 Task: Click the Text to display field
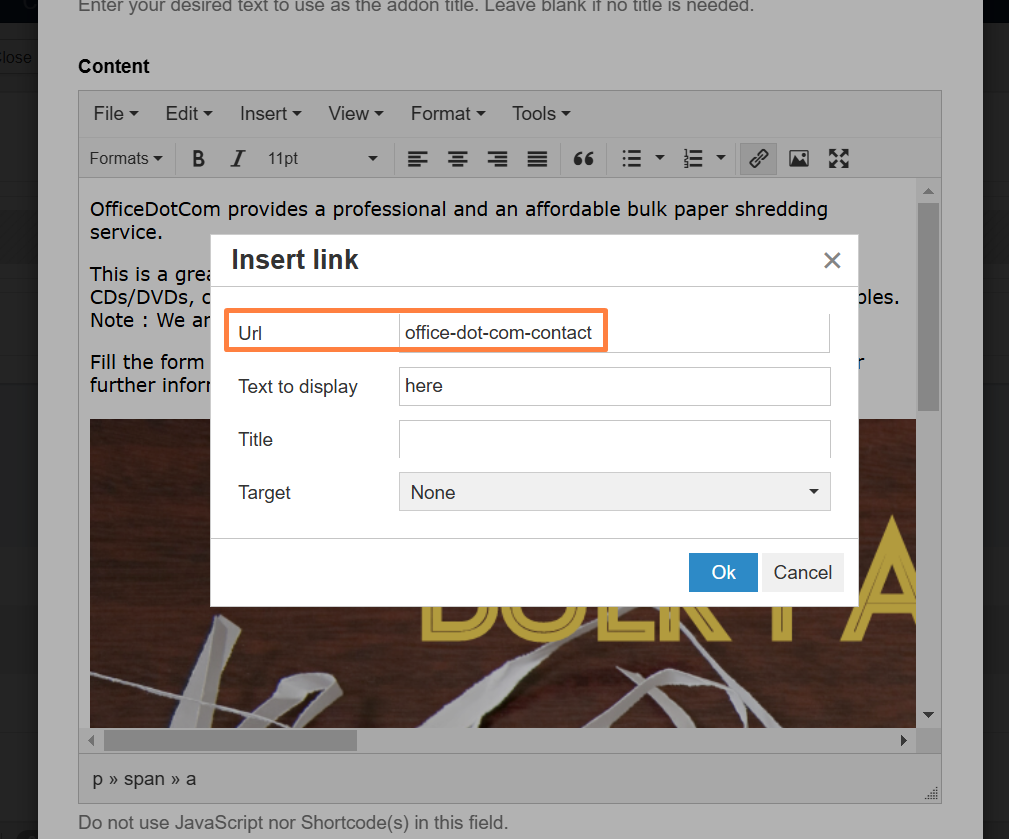615,386
